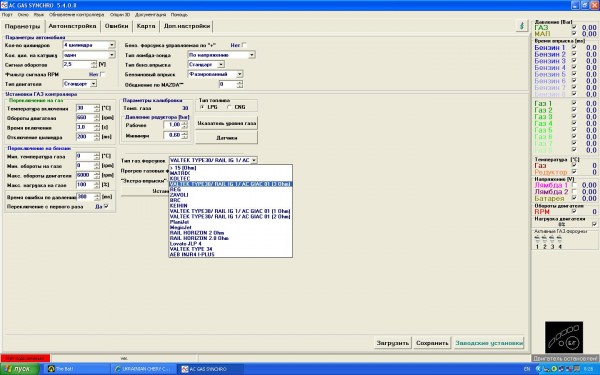Choose MATRIX in the injector list
600x375 pixels.
point(230,173)
